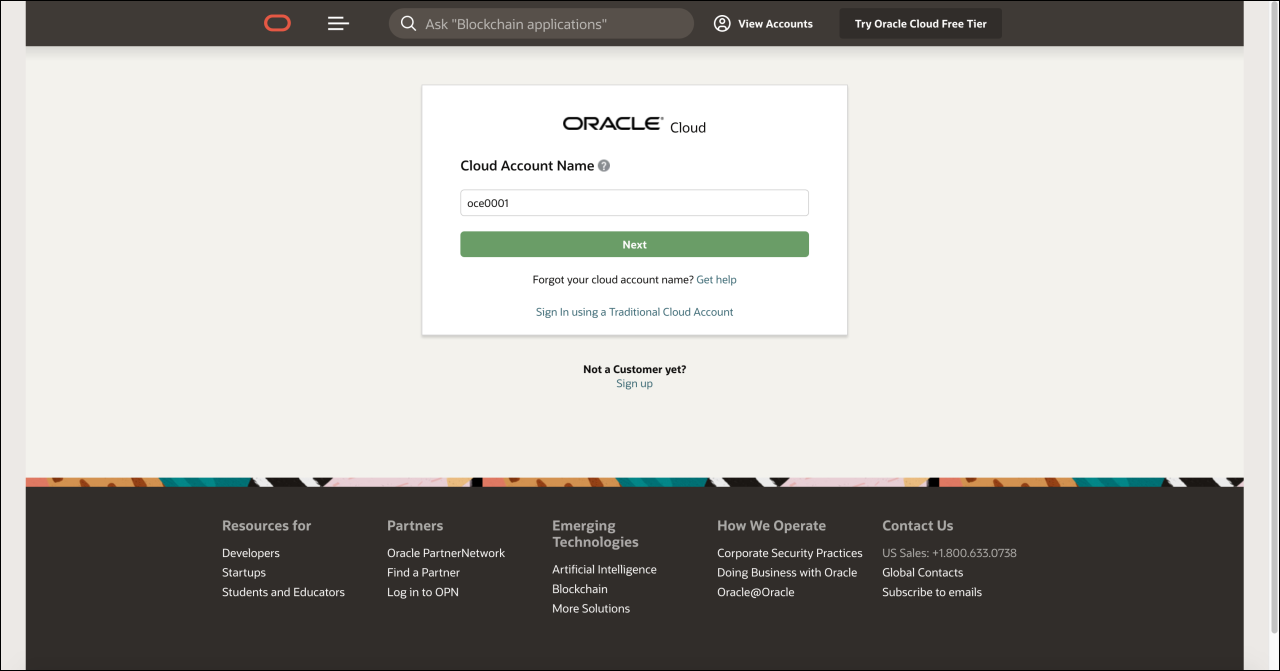Click Log in to OPN link
Viewport: 1280px width, 671px height.
point(422,592)
